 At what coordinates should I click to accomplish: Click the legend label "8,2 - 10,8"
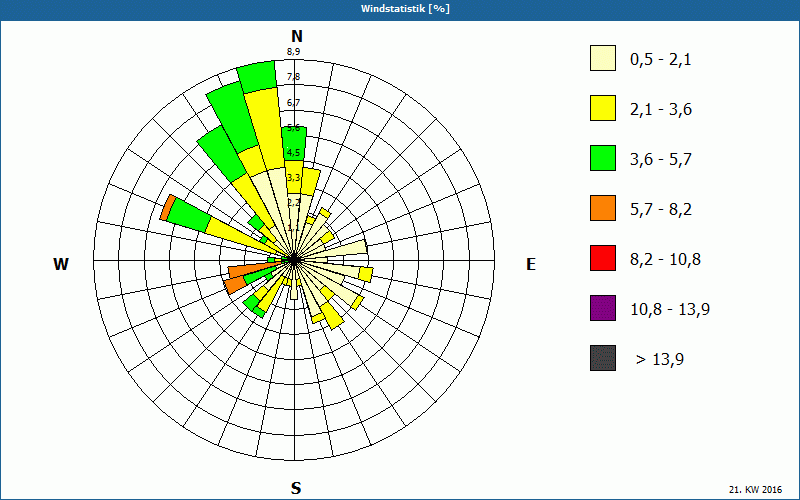pyautogui.click(x=665, y=260)
